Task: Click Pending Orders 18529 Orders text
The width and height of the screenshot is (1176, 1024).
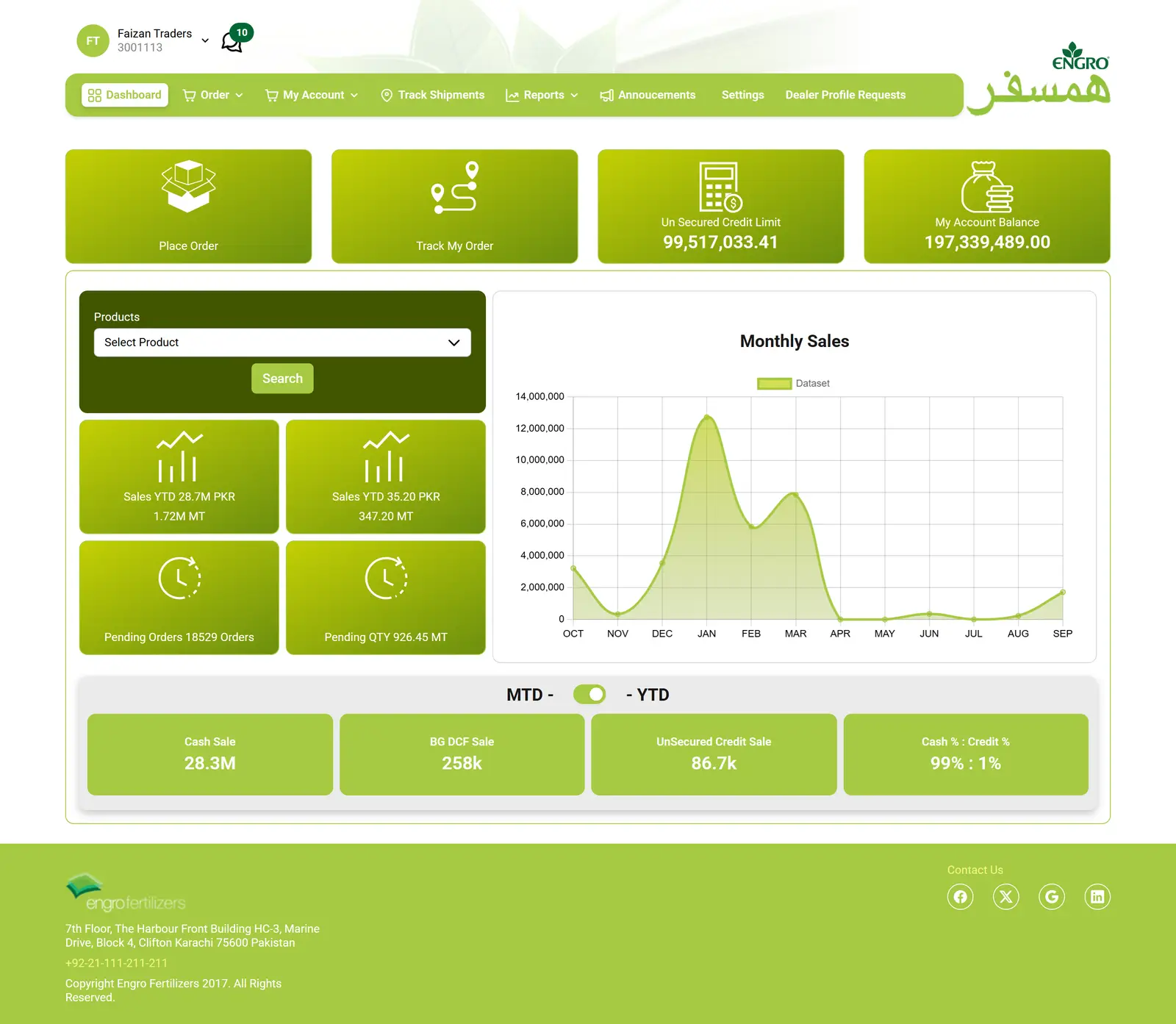Action: (x=179, y=637)
